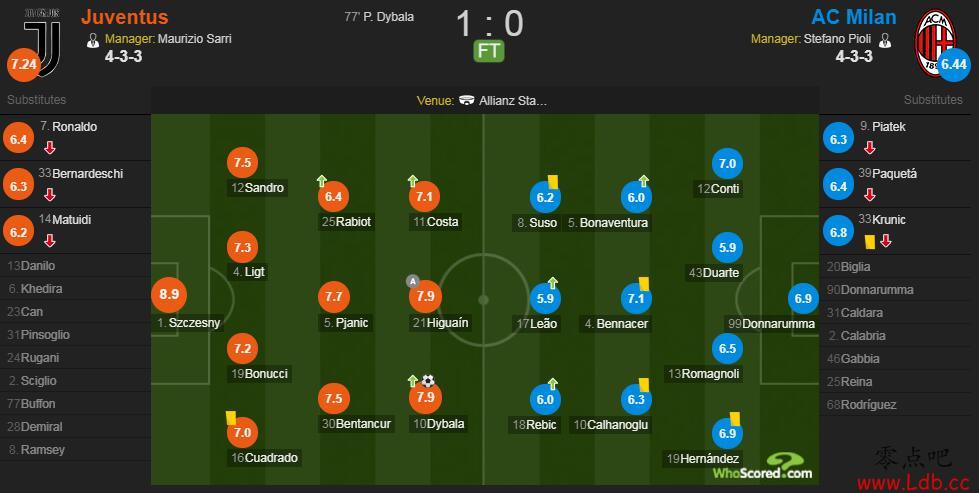Open Donnarumma's 6.9 rating bubble

point(803,298)
